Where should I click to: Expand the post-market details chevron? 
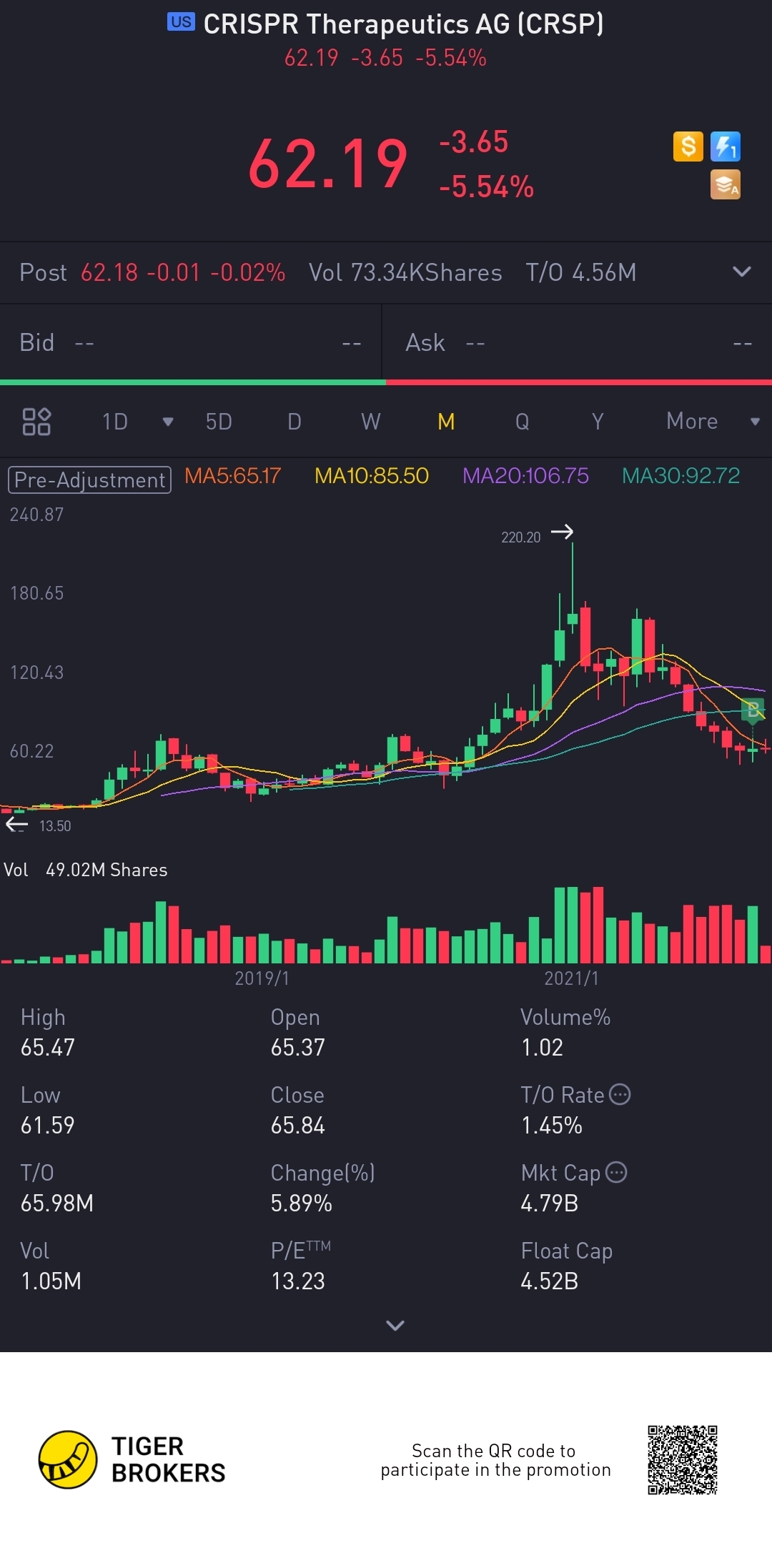point(742,272)
